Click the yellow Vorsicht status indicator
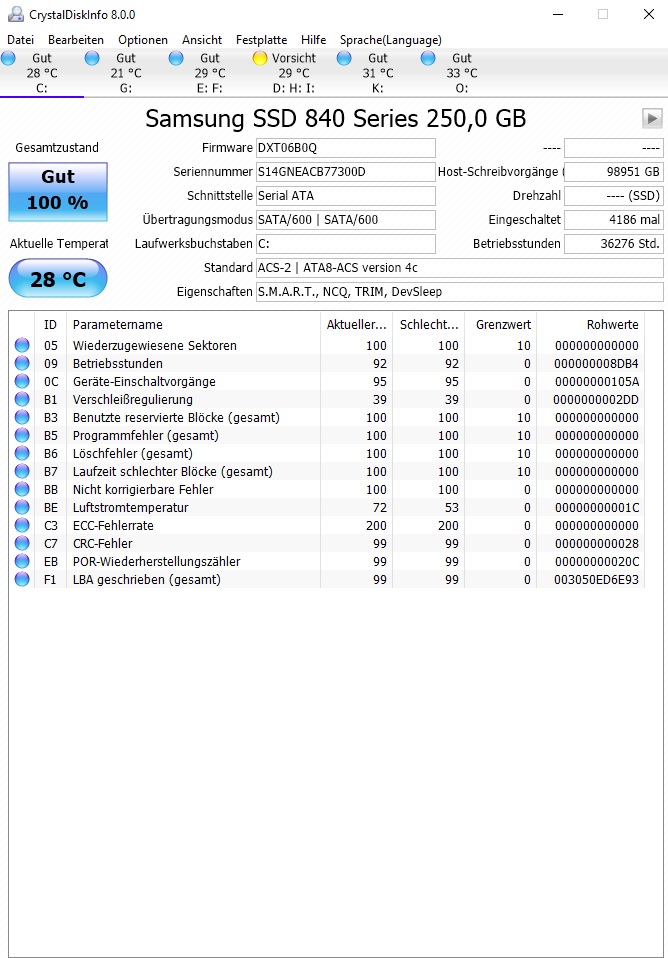The width and height of the screenshot is (668, 958). 260,58
